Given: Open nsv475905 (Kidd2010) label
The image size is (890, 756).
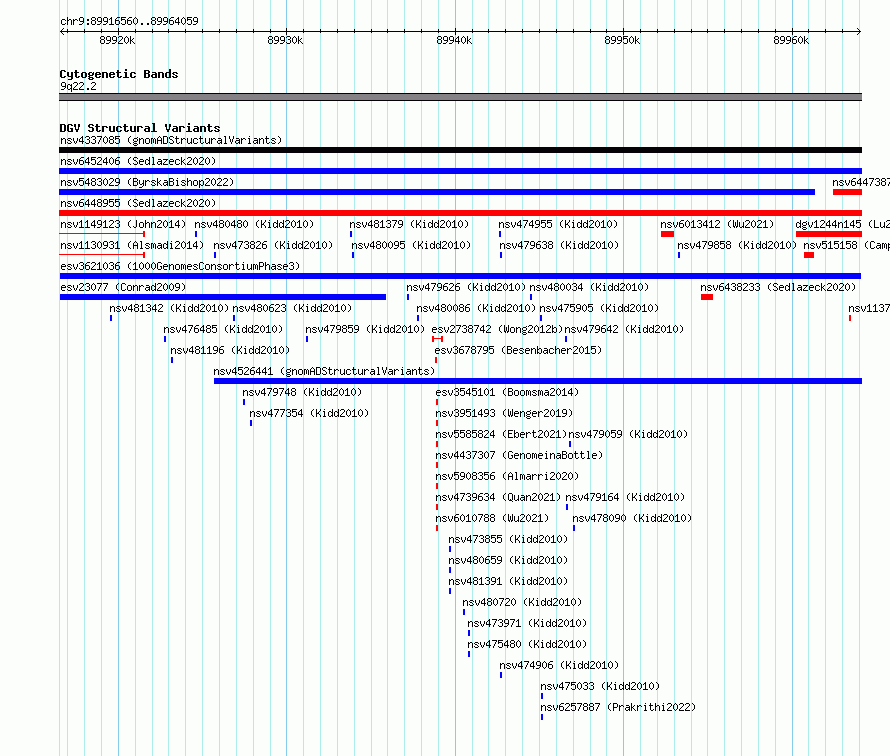Looking at the screenshot, I should 599,308.
